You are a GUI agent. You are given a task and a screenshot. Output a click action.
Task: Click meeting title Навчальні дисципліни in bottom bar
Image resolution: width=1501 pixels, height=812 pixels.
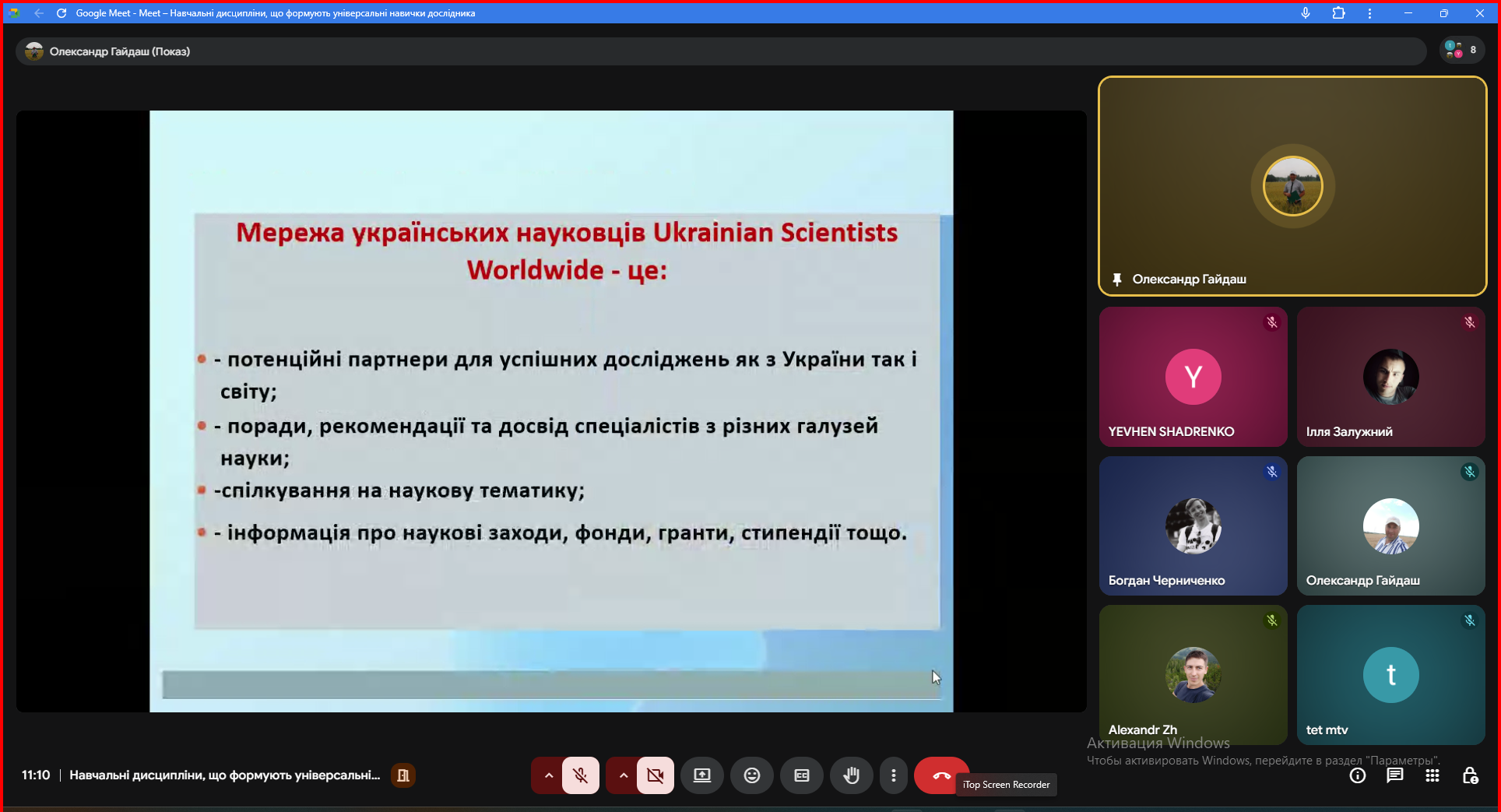click(225, 775)
